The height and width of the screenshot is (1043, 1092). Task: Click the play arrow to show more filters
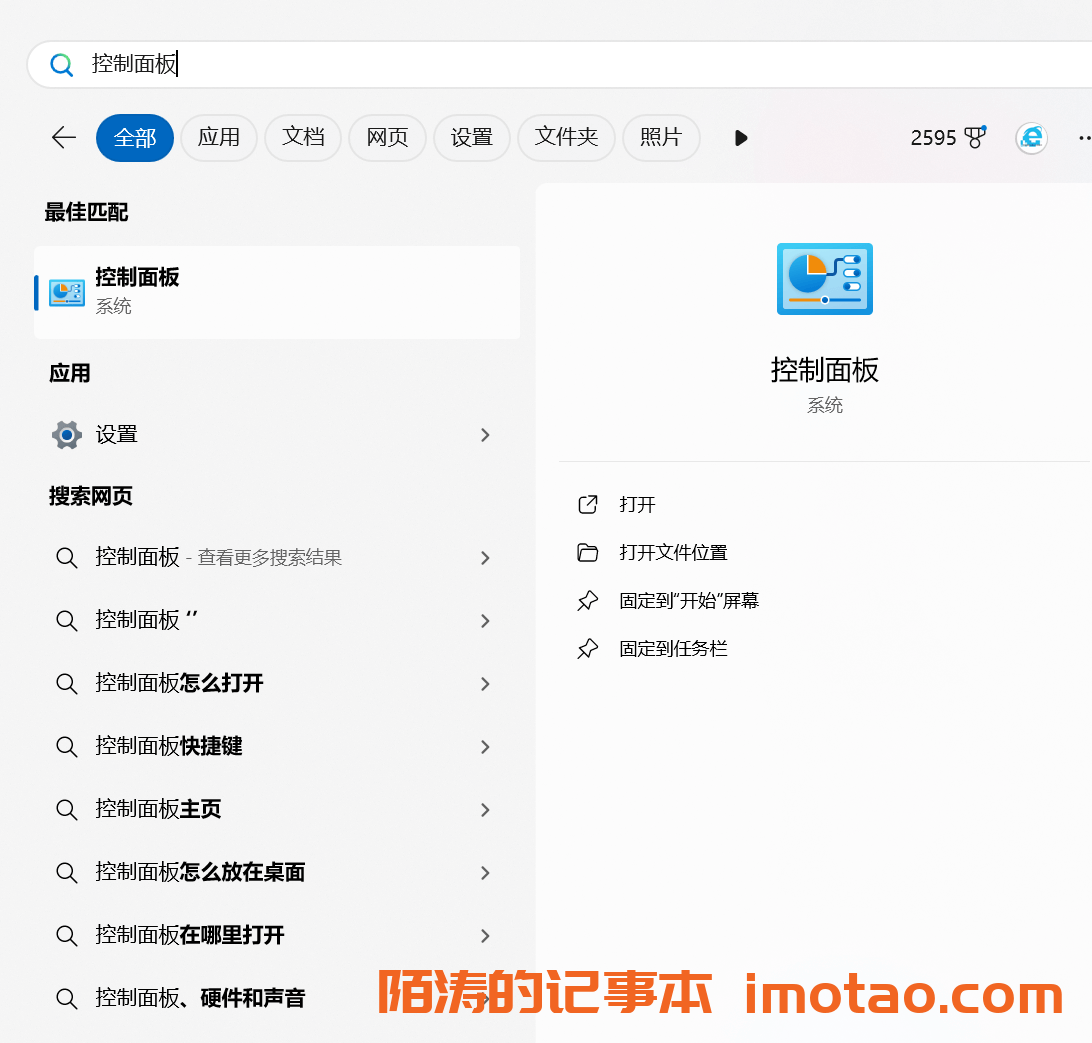click(x=740, y=138)
